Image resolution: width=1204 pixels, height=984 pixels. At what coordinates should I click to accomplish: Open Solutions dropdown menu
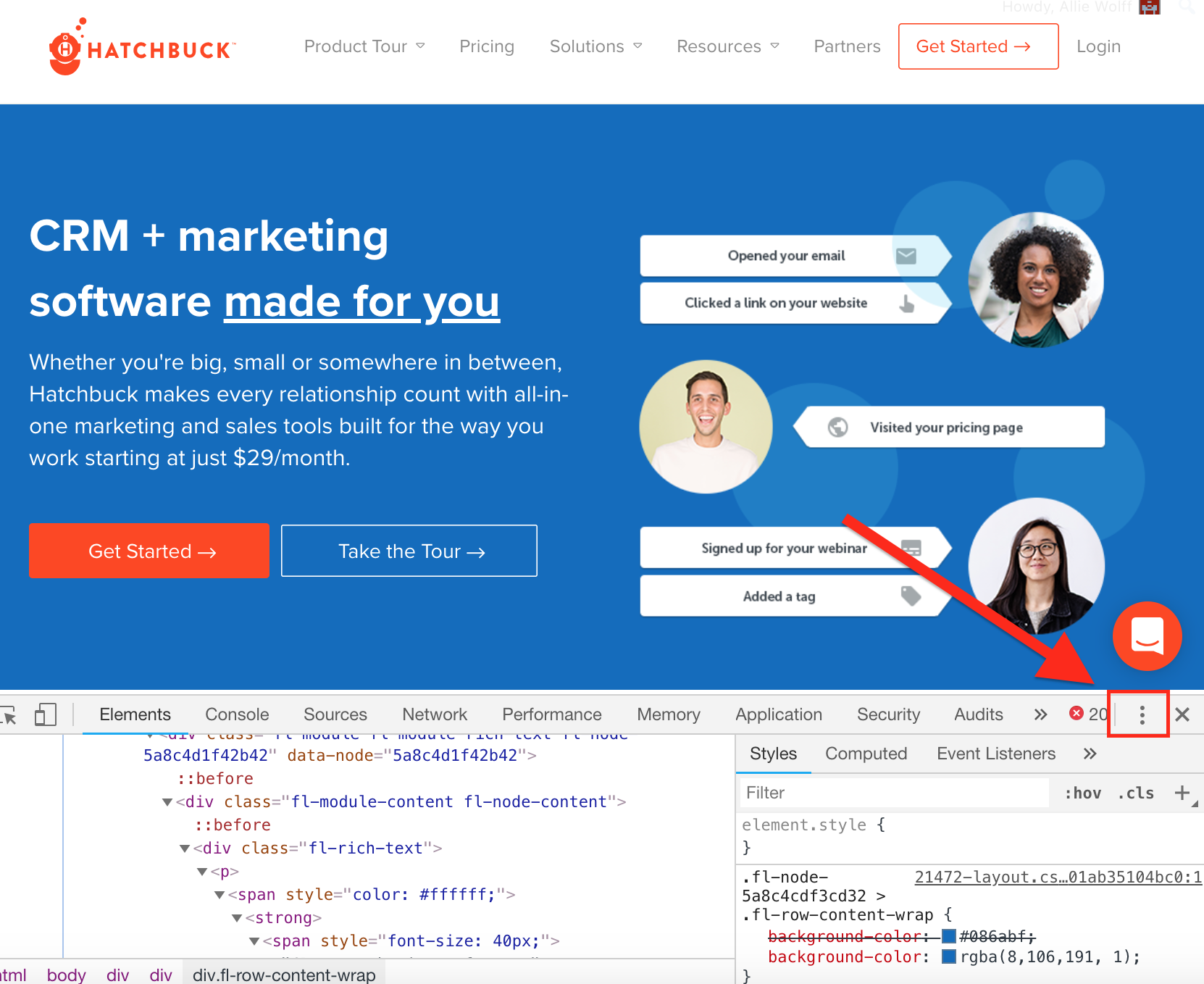point(595,46)
